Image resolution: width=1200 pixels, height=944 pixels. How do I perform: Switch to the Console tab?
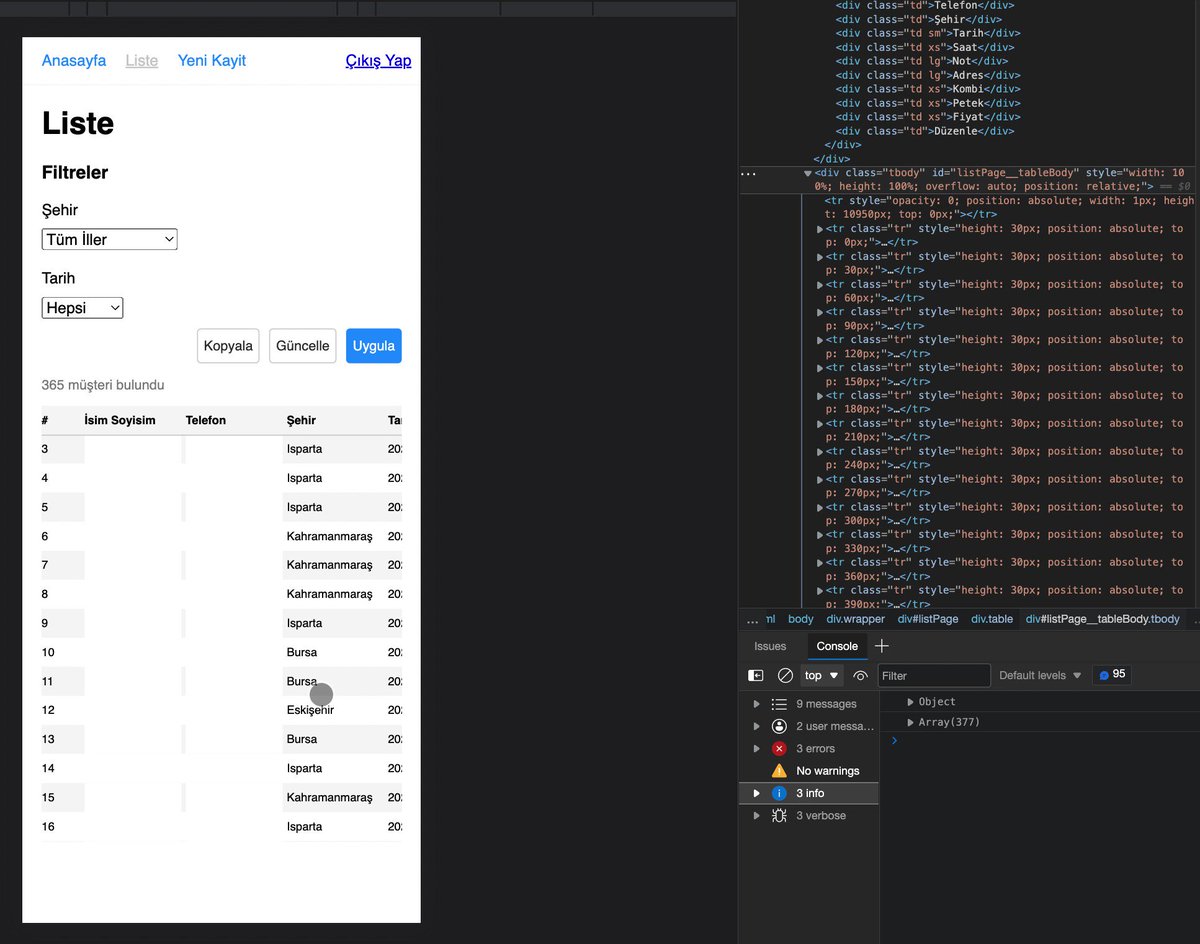tap(837, 646)
